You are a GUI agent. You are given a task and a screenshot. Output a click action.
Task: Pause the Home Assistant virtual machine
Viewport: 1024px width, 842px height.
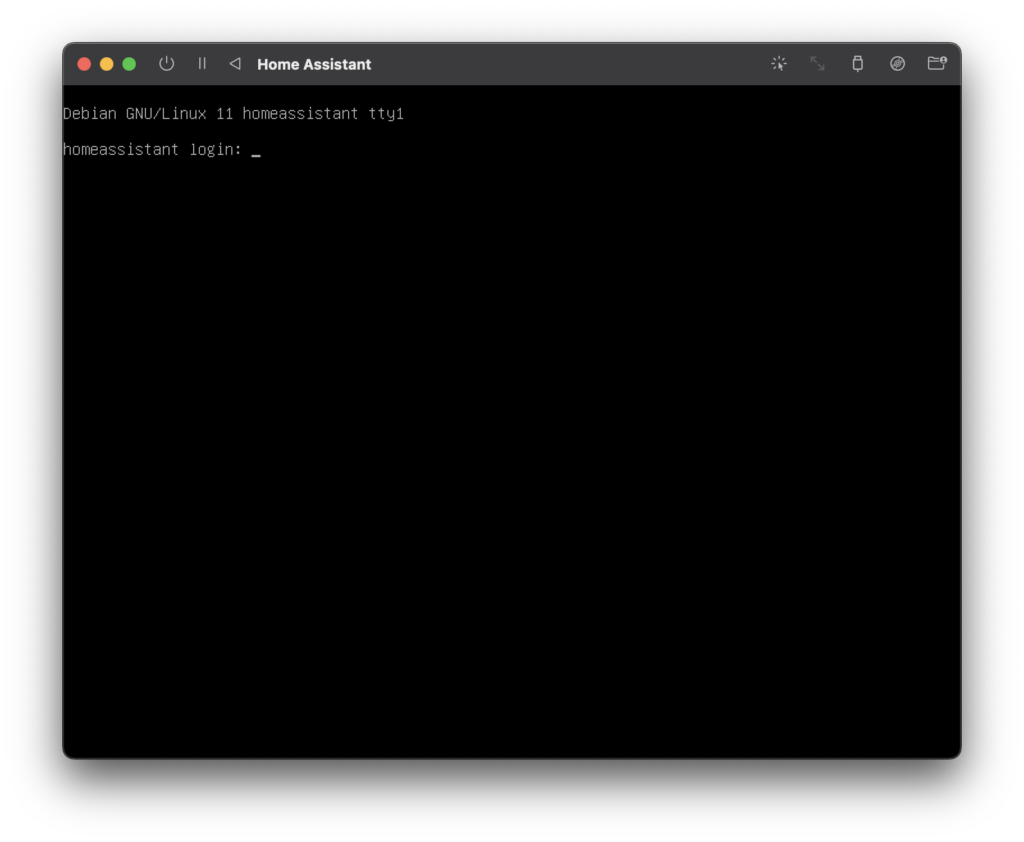(x=202, y=63)
